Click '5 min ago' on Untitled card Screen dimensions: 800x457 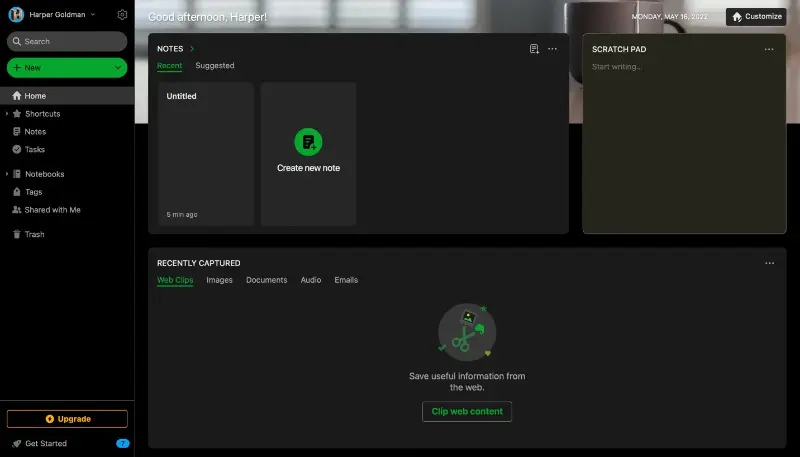point(182,215)
